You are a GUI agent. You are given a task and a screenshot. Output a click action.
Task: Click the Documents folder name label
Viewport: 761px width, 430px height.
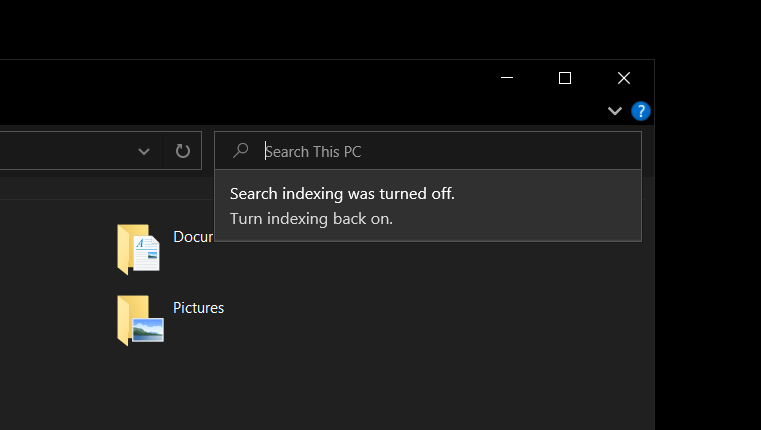pyautogui.click(x=192, y=237)
